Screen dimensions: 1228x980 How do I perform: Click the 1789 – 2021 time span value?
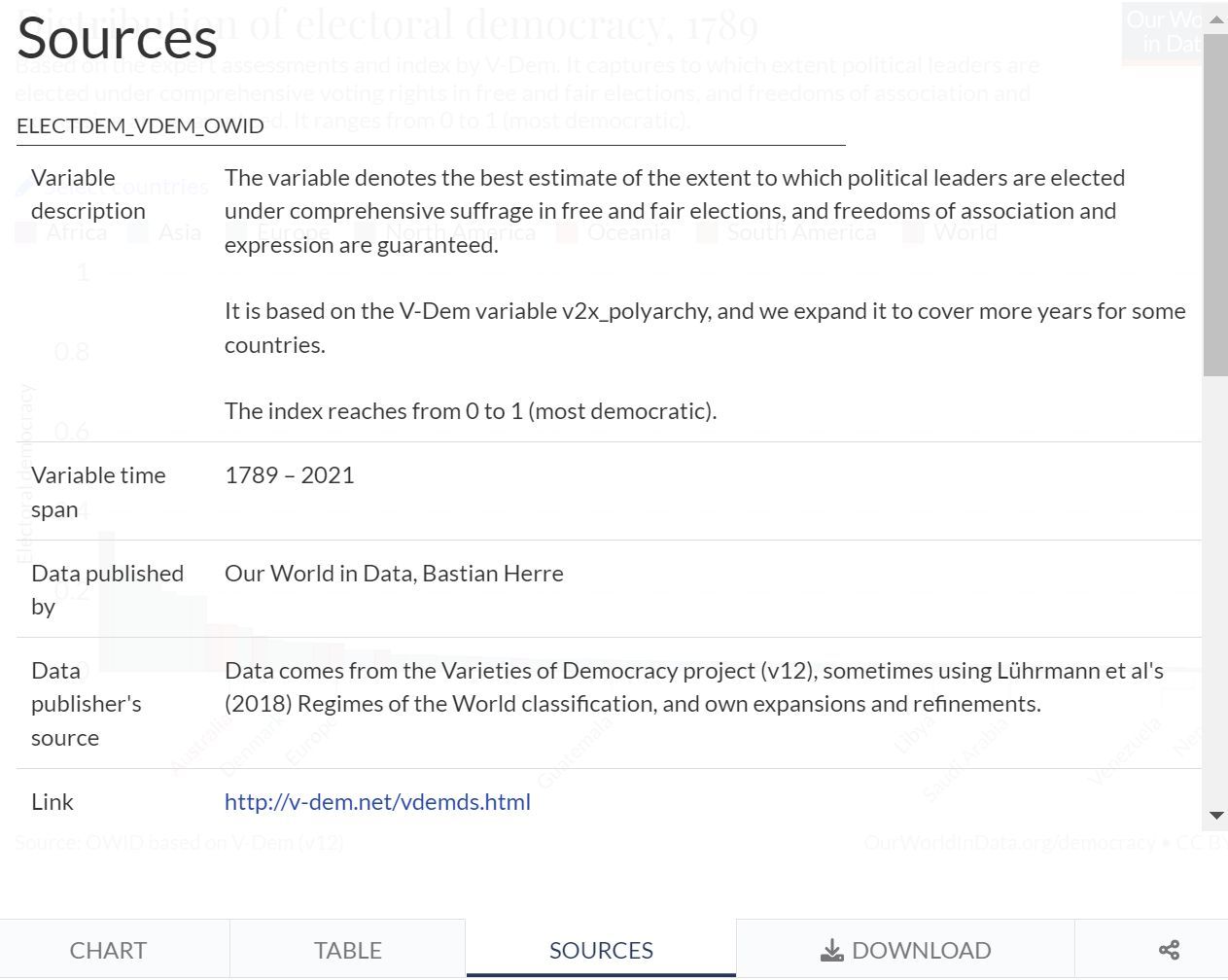pyautogui.click(x=289, y=475)
